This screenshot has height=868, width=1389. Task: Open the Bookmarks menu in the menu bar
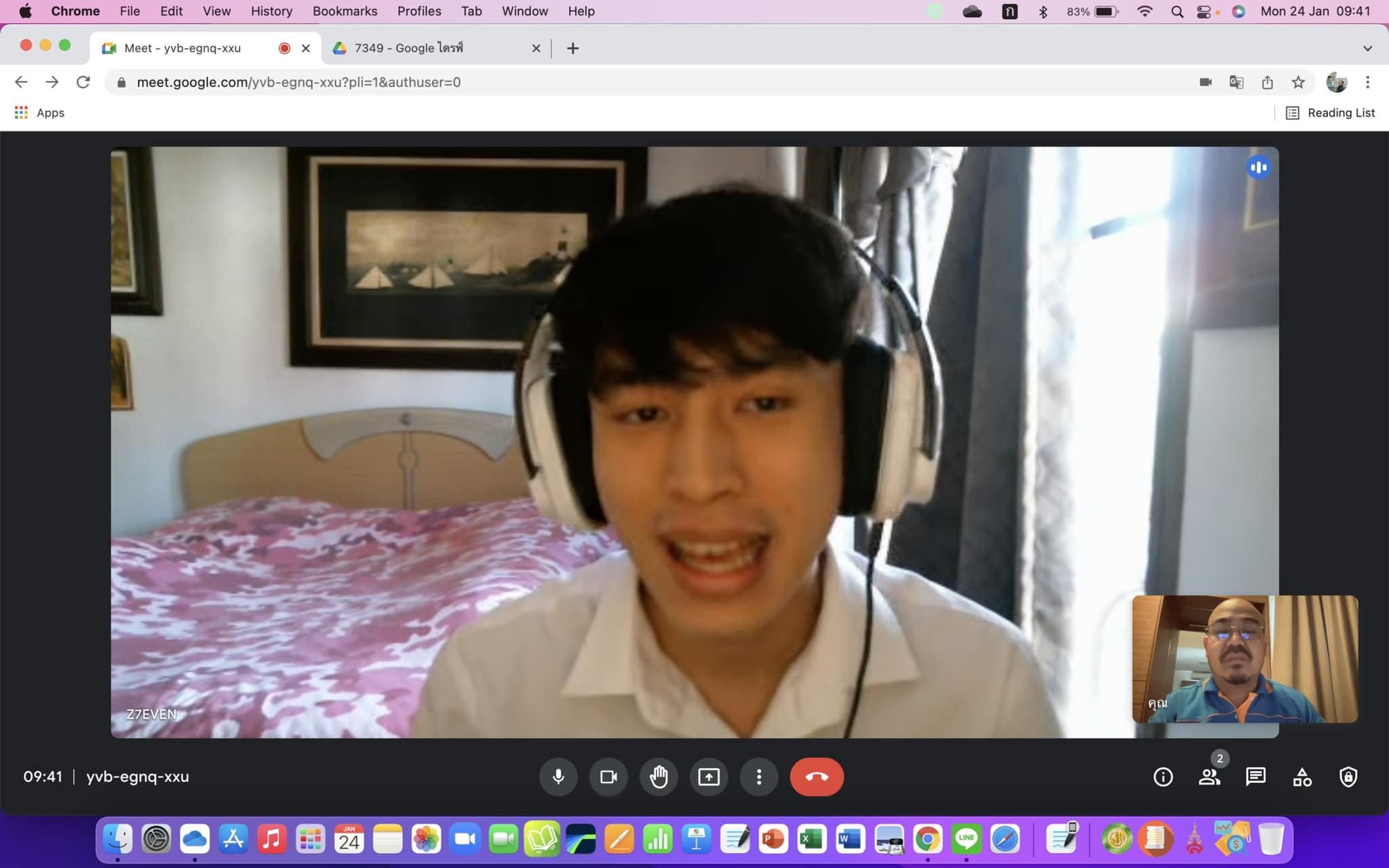345,11
